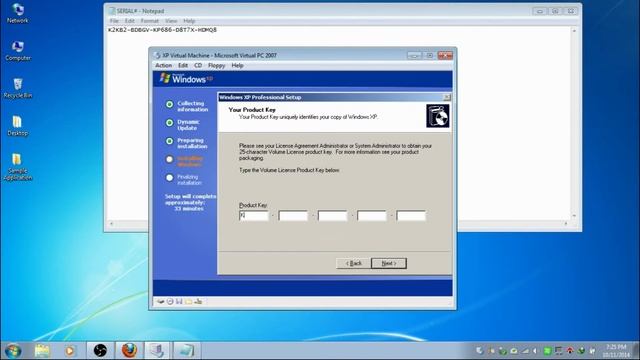
Task: Click the taskbar clock showing 7:25 PM
Action: coord(616,351)
